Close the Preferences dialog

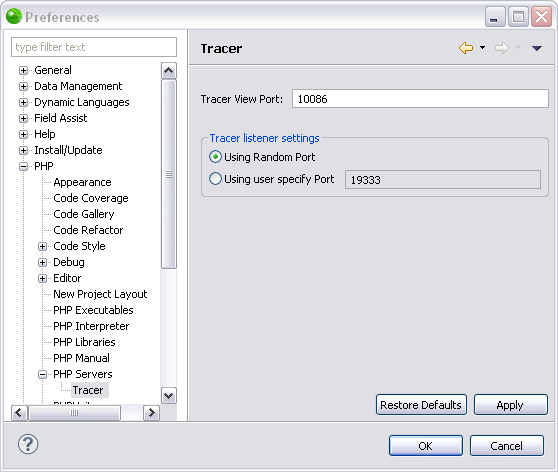tap(541, 17)
